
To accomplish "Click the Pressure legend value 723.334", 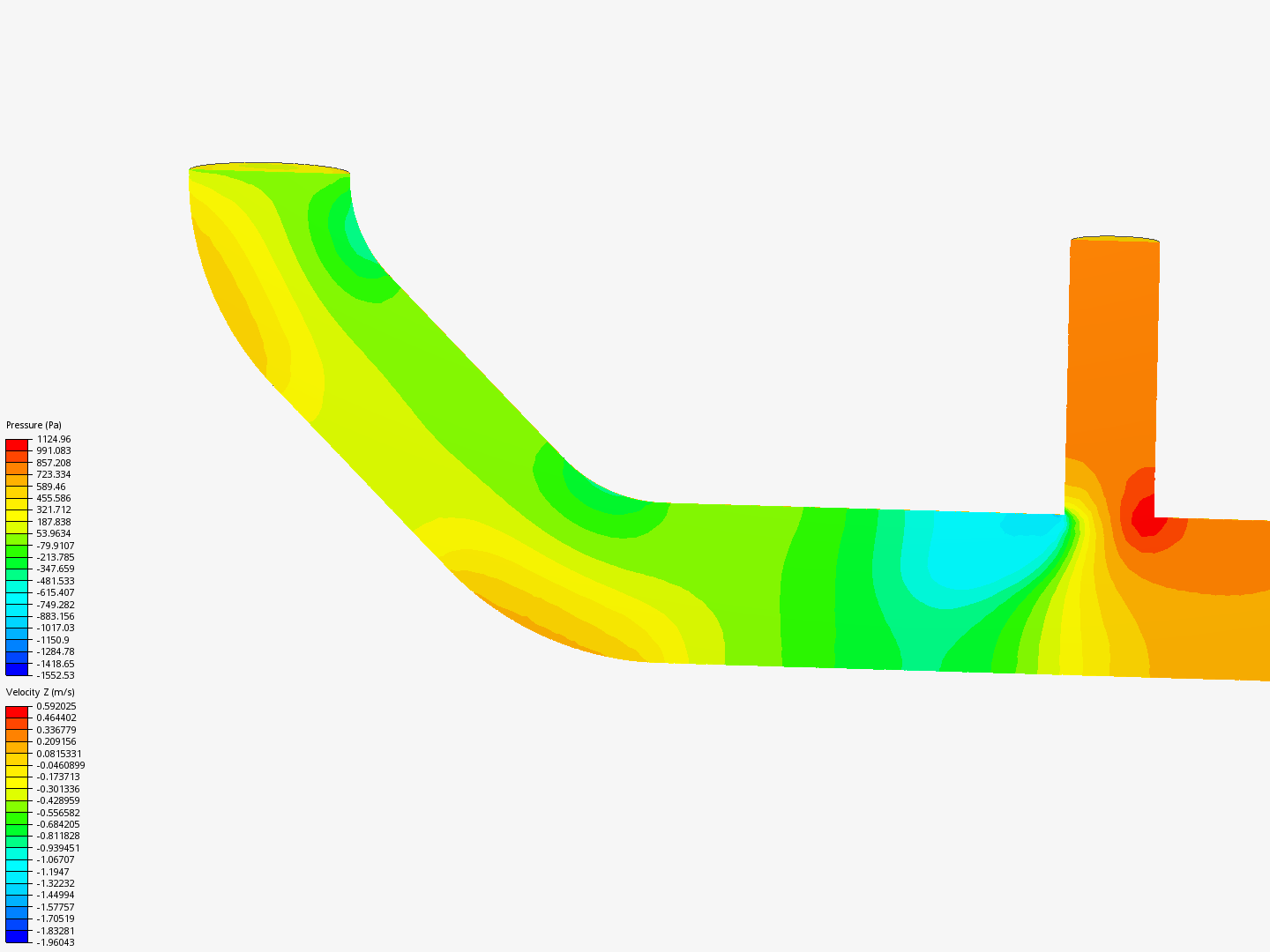I will tap(54, 474).
